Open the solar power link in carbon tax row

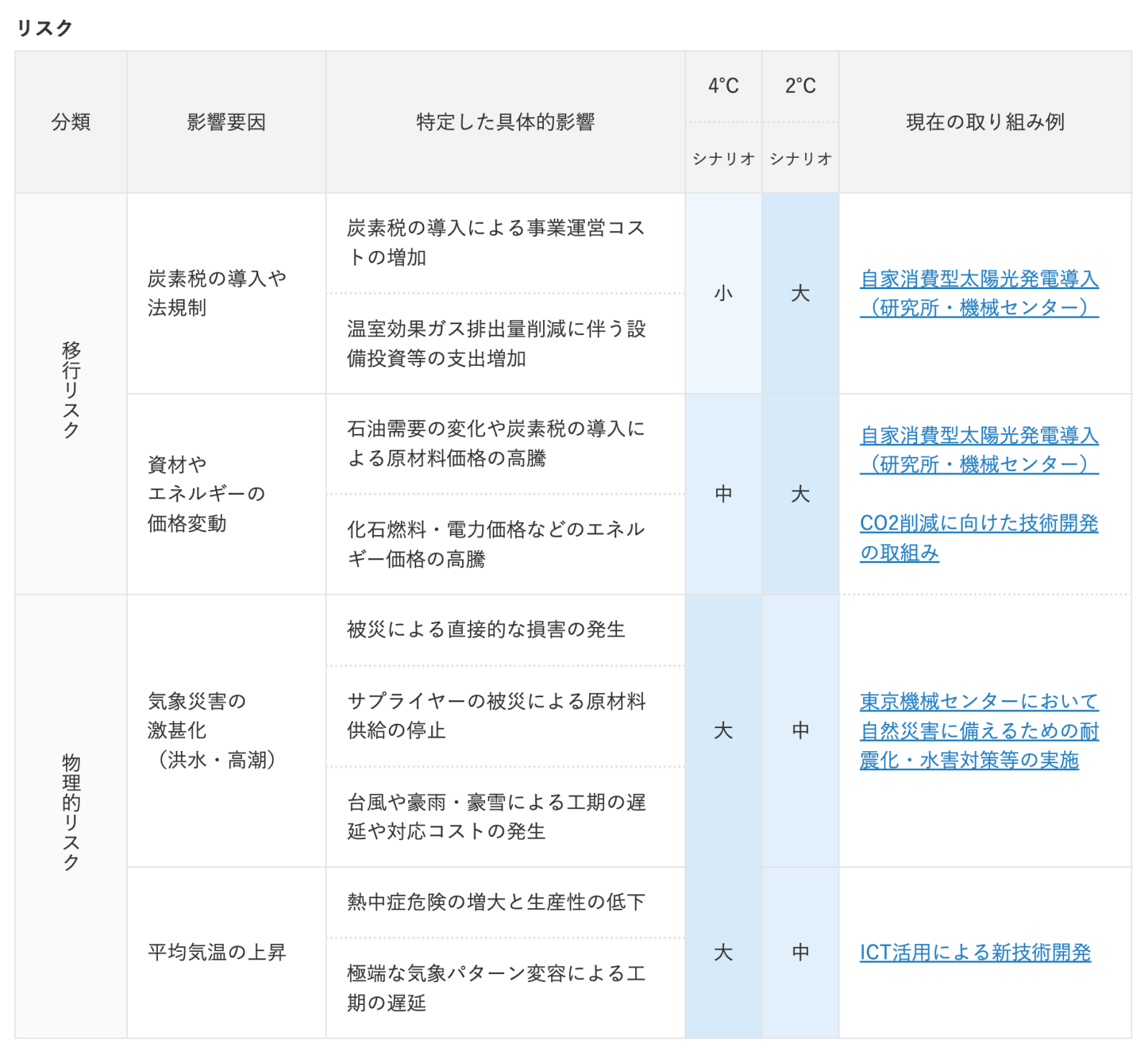[x=979, y=293]
